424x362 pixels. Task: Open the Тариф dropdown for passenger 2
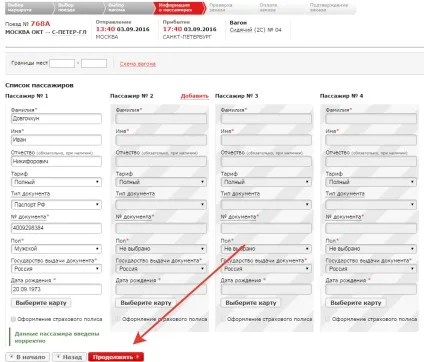(161, 182)
